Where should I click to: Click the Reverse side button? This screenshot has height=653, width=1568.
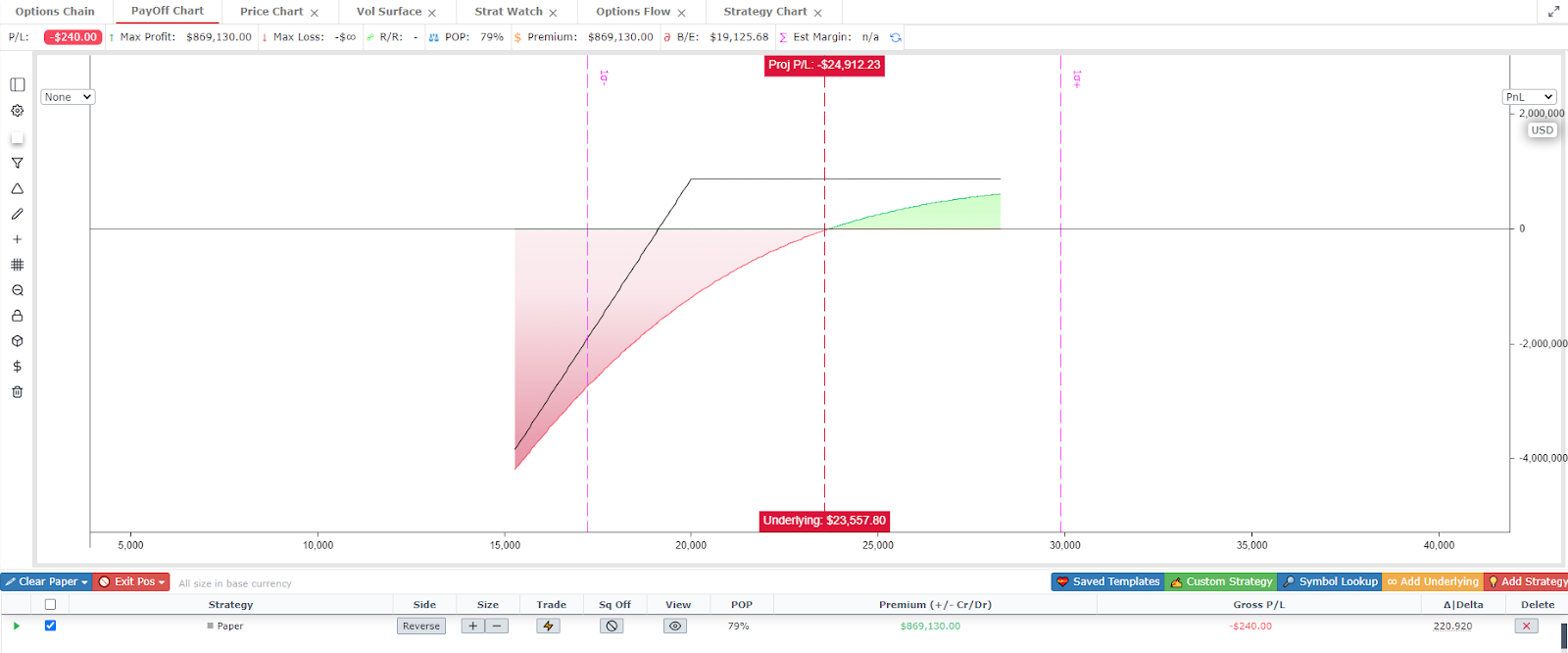(421, 626)
